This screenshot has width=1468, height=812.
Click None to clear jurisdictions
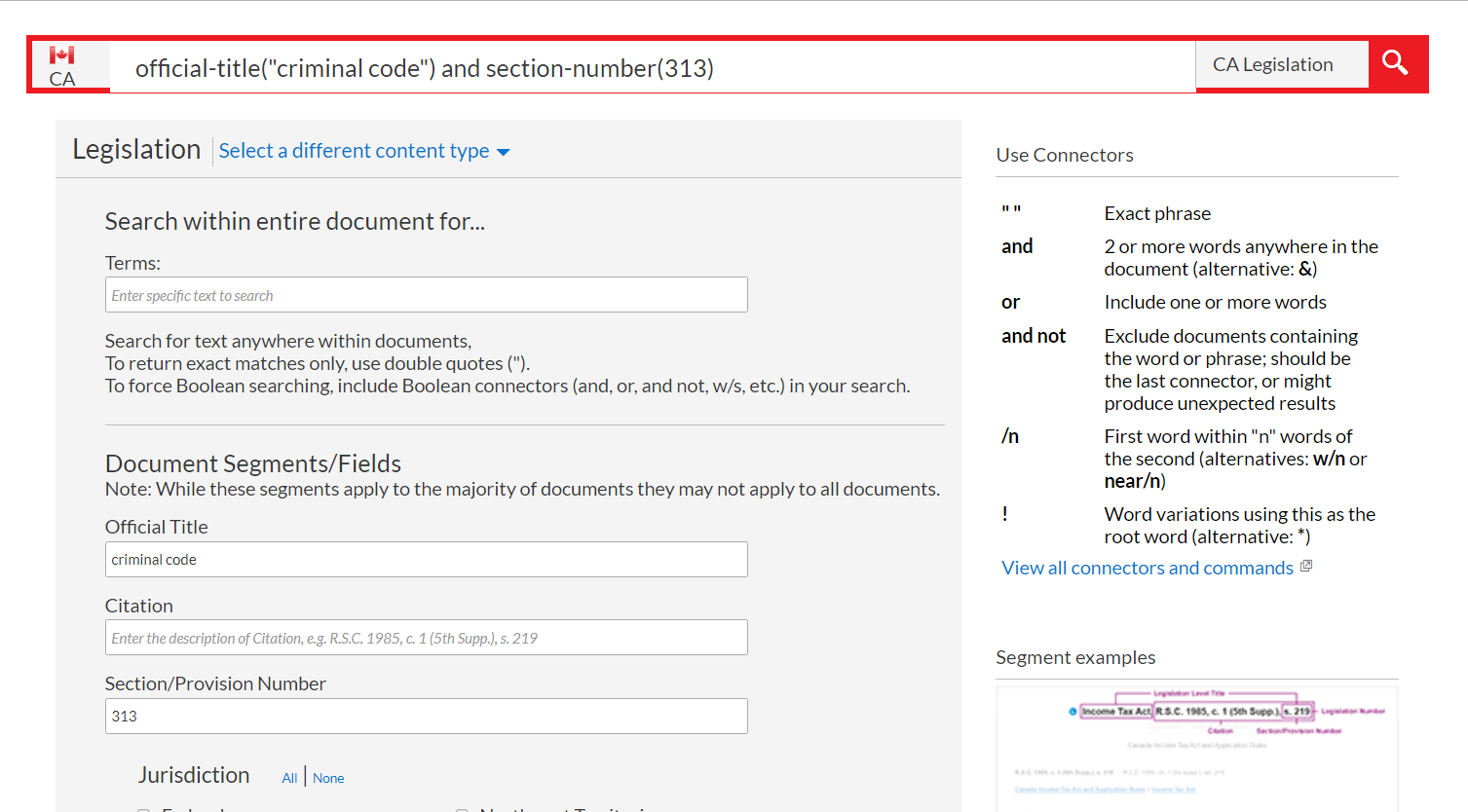point(328,778)
